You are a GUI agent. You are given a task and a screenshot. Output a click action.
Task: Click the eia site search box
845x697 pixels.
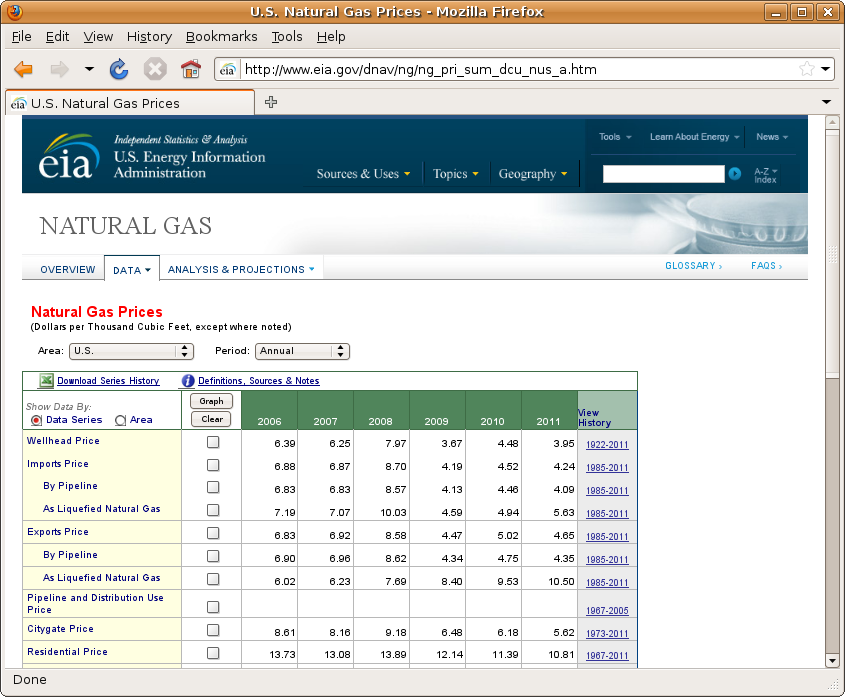click(663, 174)
